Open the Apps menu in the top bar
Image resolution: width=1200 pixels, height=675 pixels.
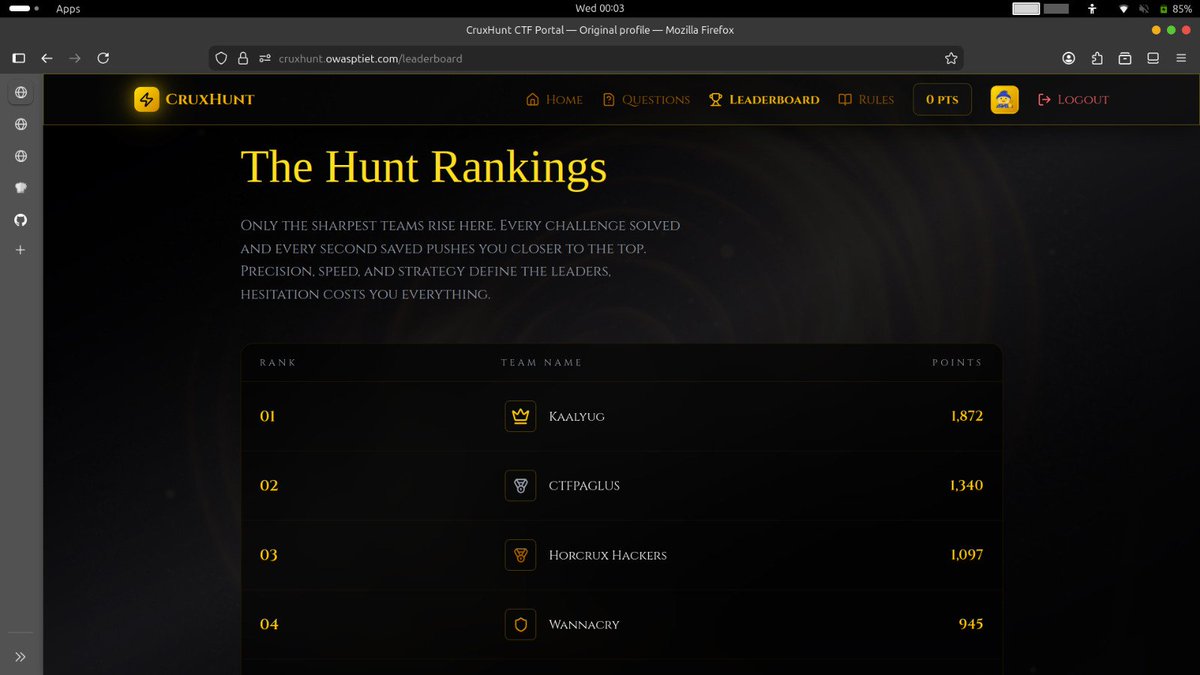(68, 9)
